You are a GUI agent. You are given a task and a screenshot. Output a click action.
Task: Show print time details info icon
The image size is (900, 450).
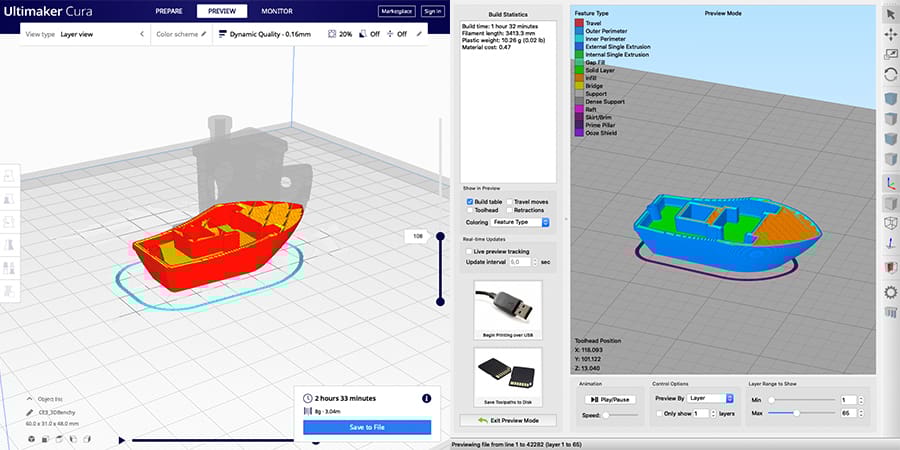click(426, 398)
